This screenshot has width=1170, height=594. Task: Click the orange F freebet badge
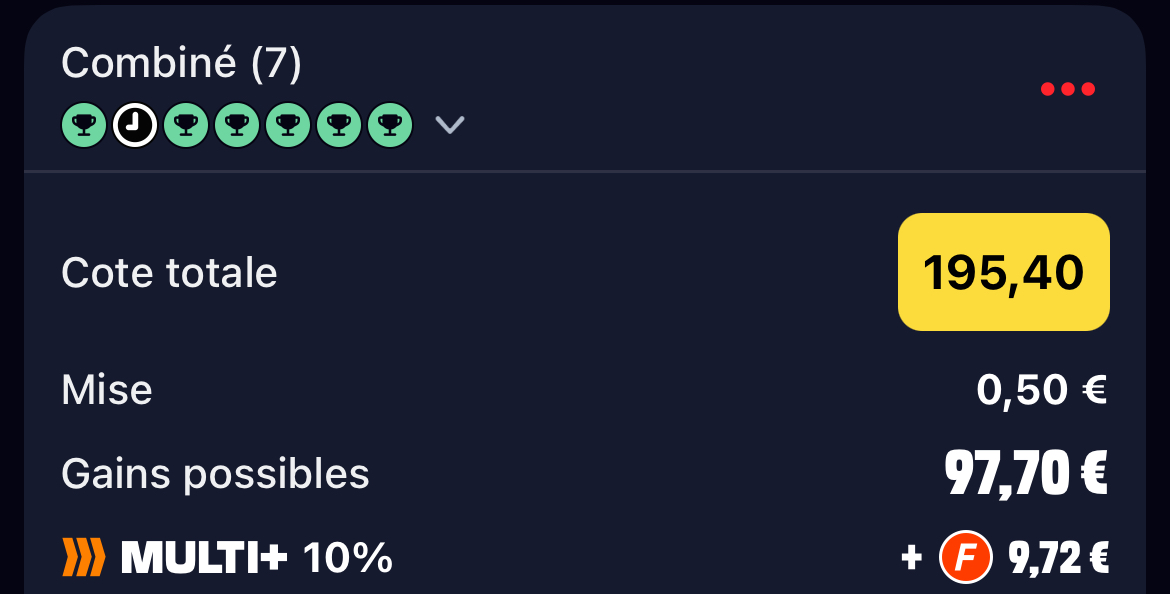966,557
